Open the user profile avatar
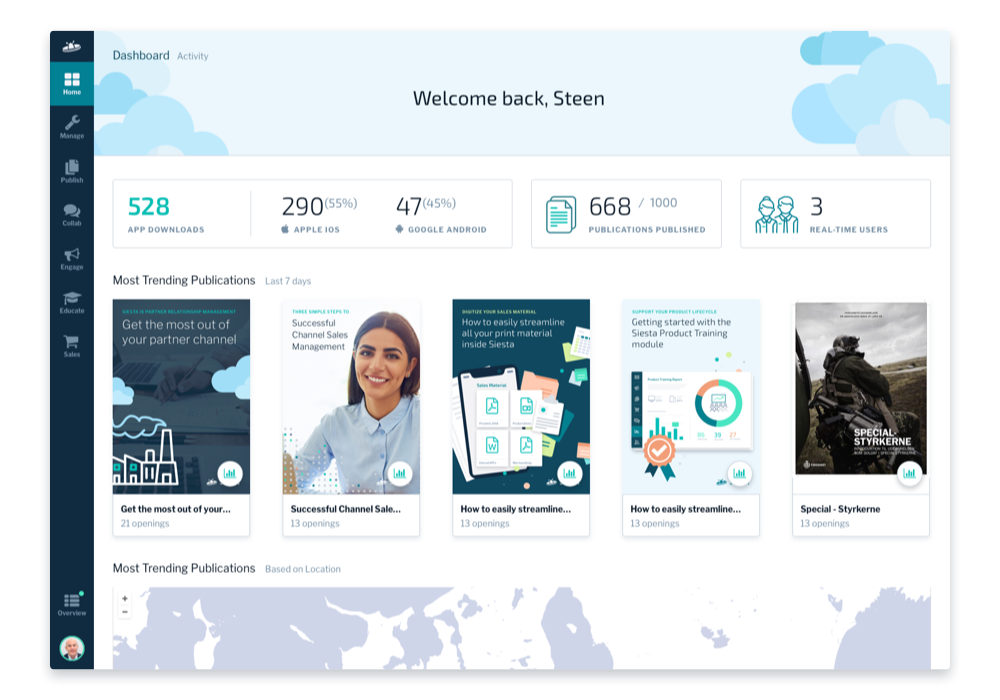Viewport: 1000px width, 700px height. click(x=72, y=648)
